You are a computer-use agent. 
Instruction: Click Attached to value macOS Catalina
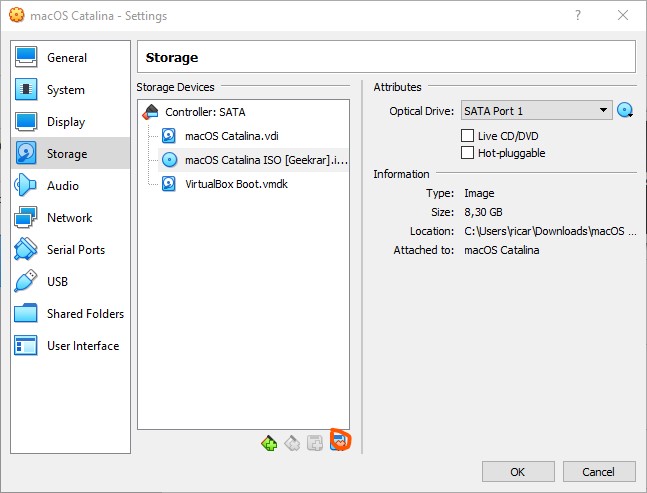[501, 250]
